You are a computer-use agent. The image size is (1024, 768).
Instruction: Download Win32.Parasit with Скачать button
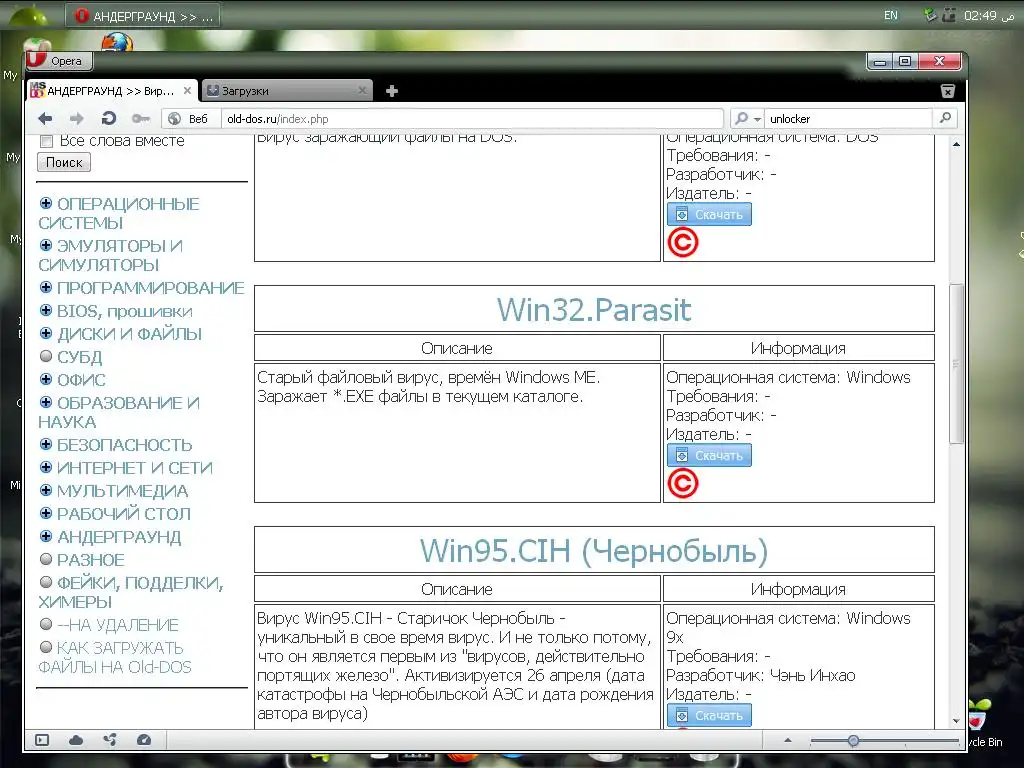[x=709, y=455]
